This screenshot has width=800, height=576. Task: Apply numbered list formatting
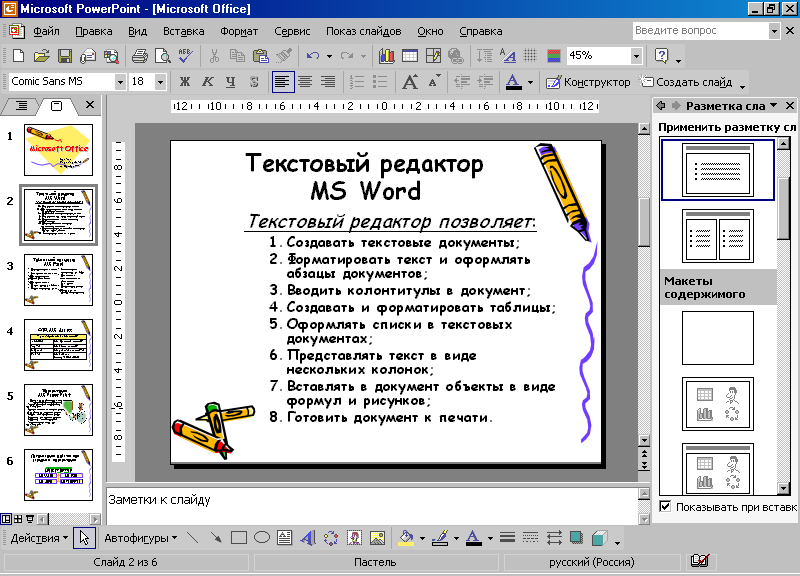(357, 82)
